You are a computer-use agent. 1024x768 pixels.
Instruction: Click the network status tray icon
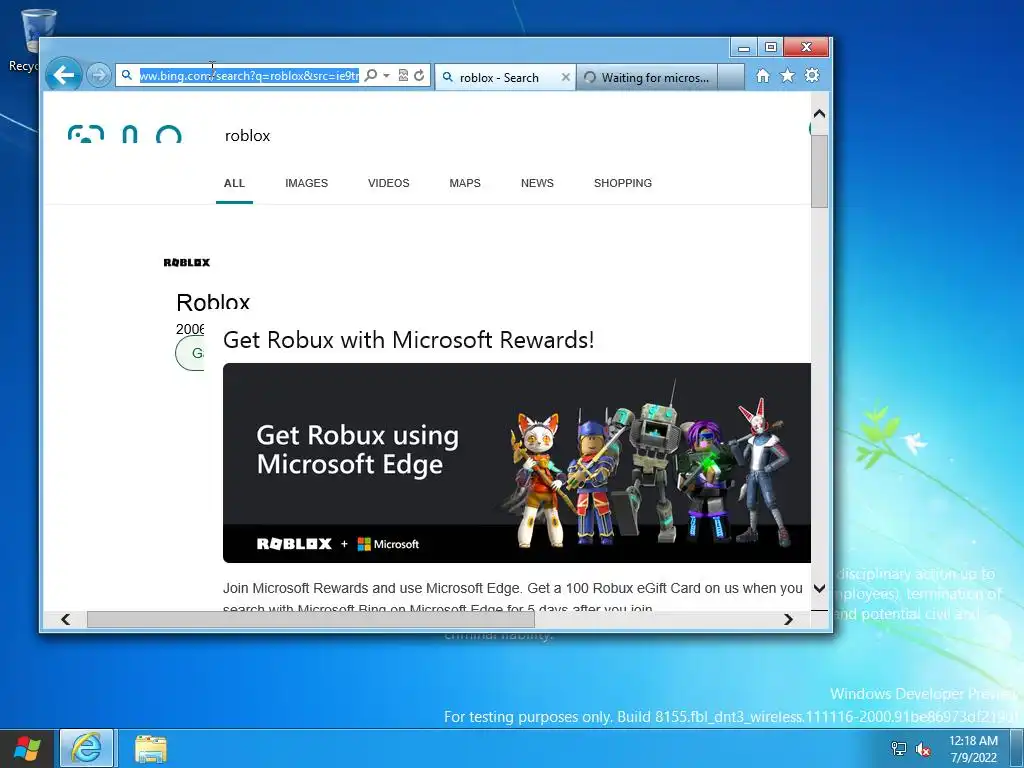899,749
